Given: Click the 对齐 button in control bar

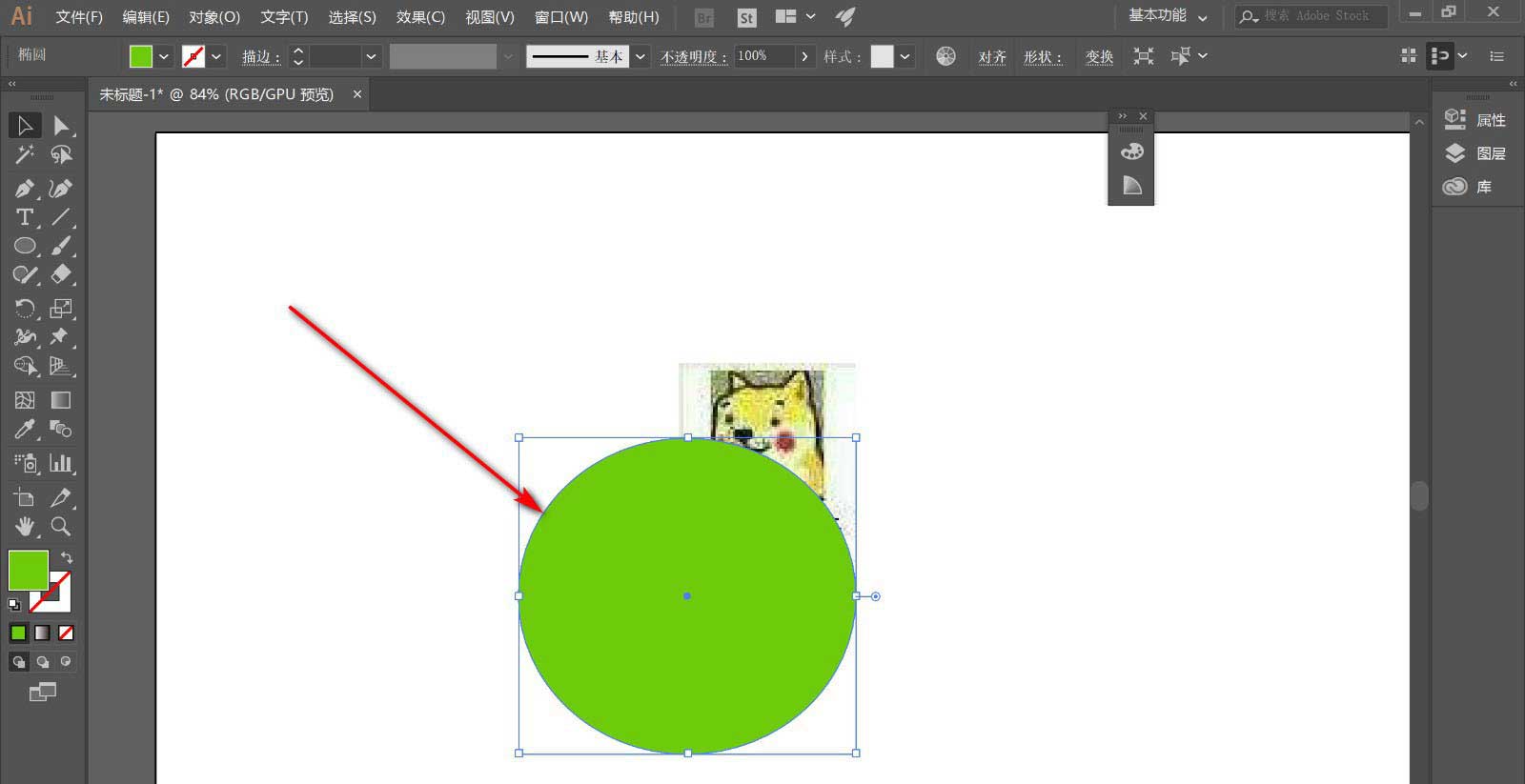Looking at the screenshot, I should [x=992, y=57].
